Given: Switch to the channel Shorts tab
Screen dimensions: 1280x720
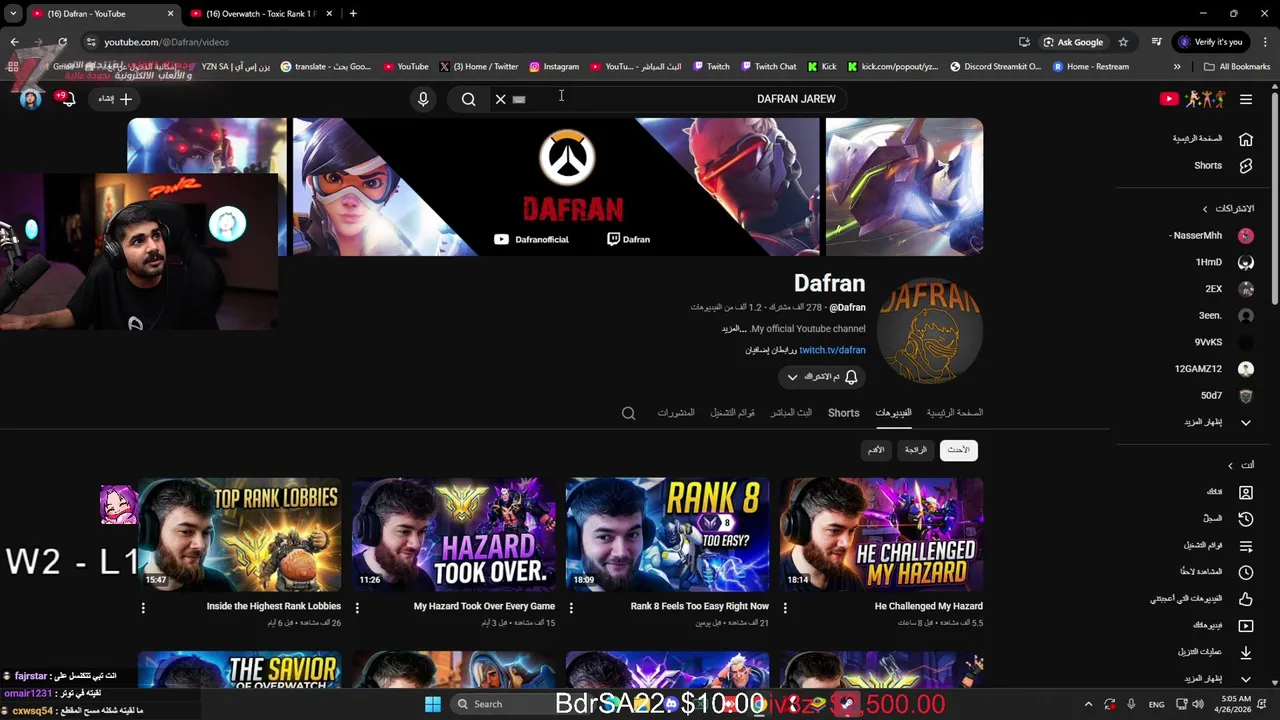Looking at the screenshot, I should click(x=843, y=412).
